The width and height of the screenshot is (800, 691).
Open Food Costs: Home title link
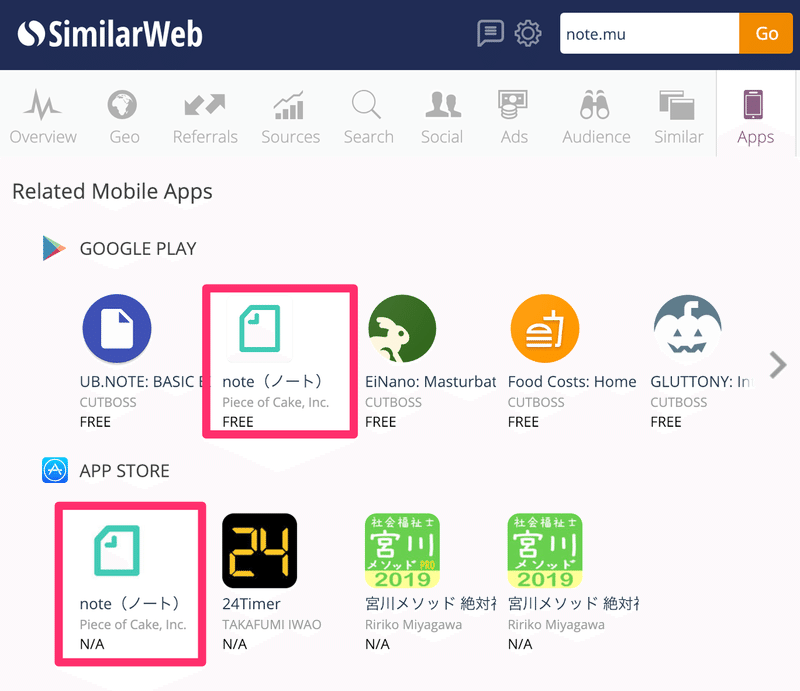click(x=572, y=382)
